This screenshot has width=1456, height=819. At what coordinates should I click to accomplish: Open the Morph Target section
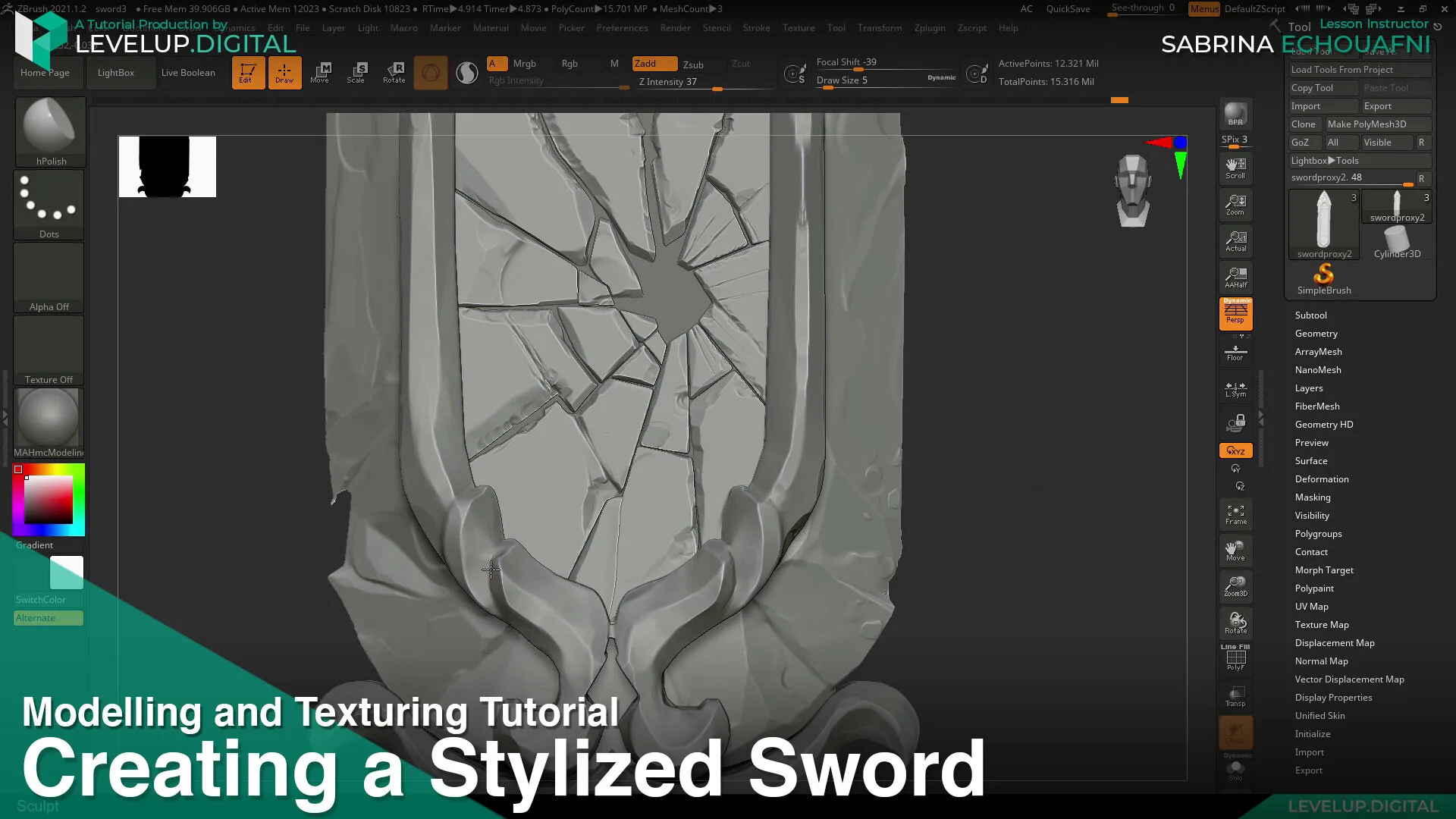tap(1324, 570)
